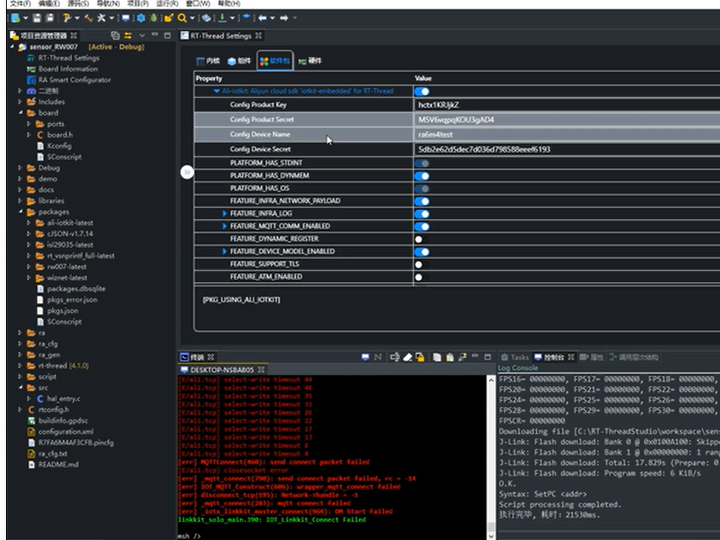Open Board Information under sensor_RW007
The image size is (720, 540).
coord(67,69)
